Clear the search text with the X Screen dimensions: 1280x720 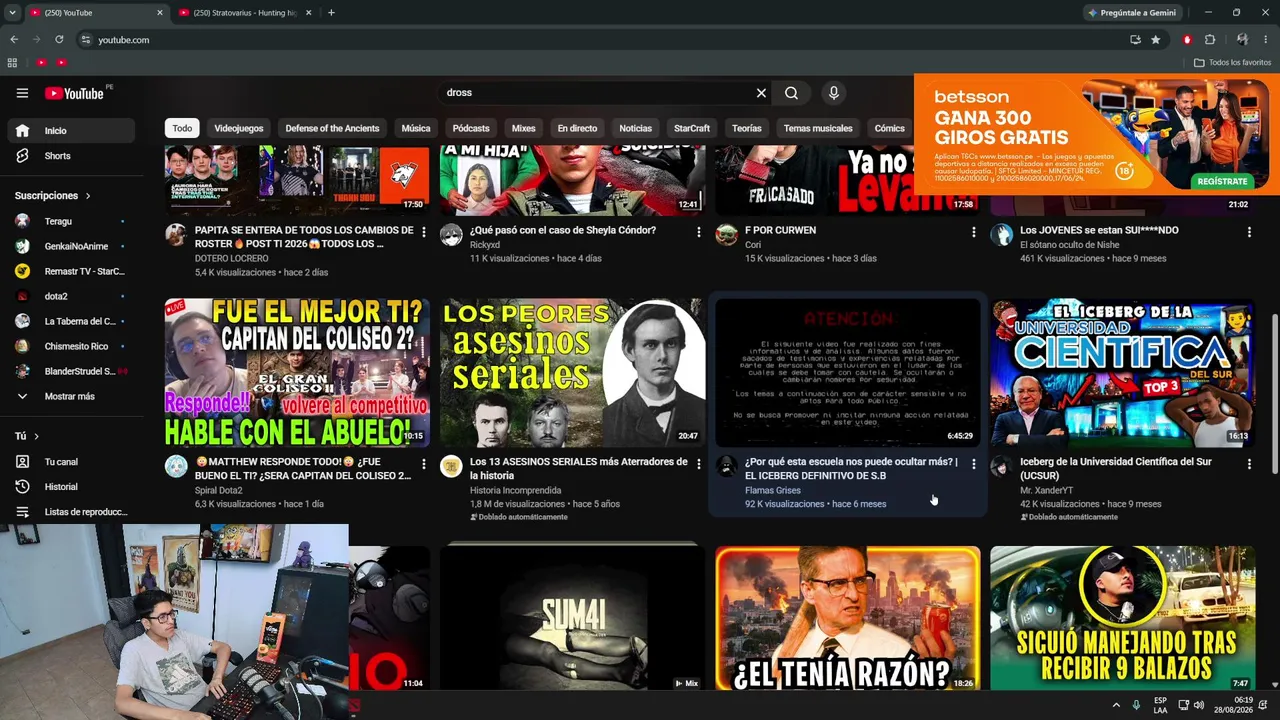click(x=761, y=93)
